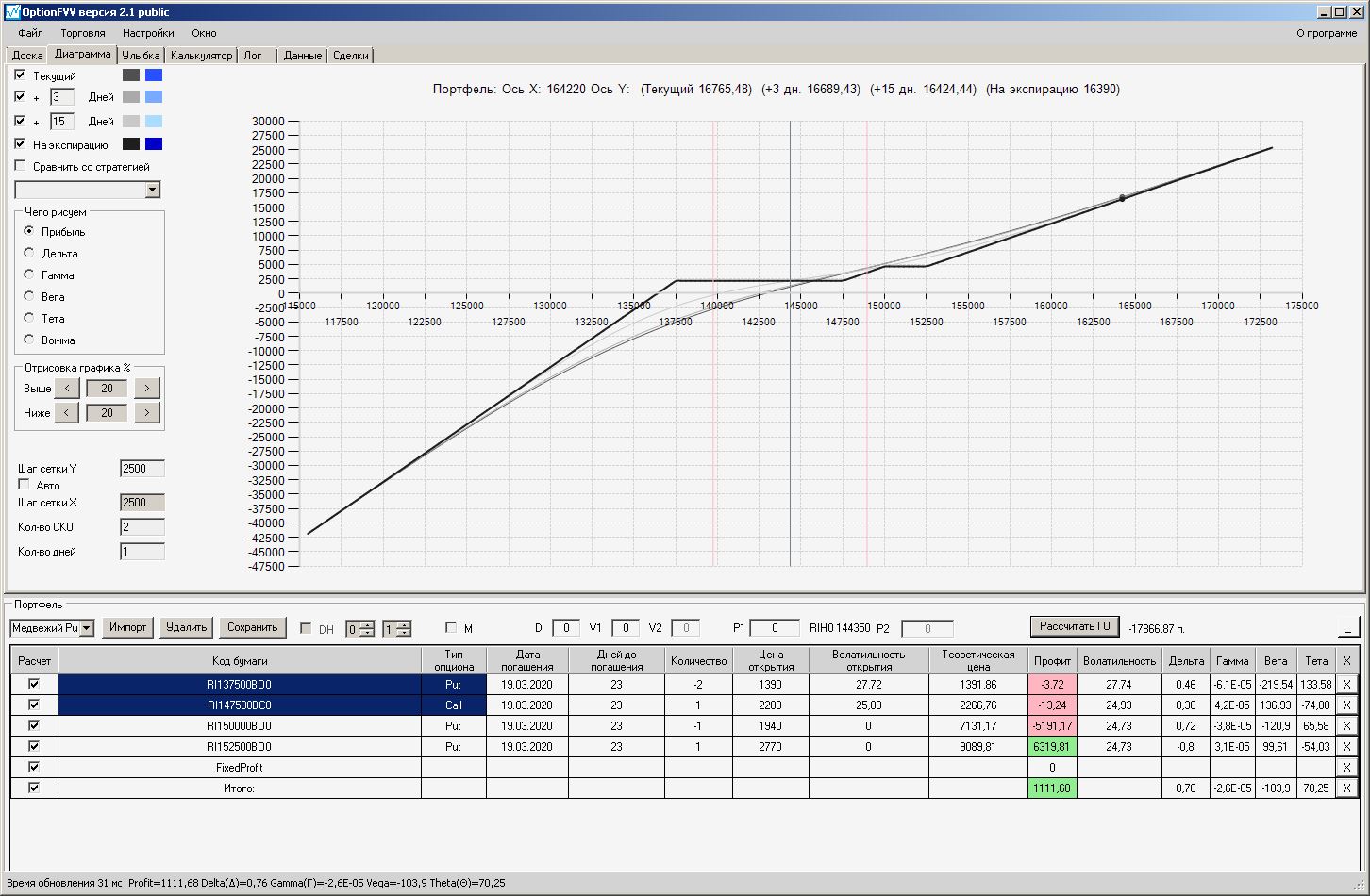Open the Файл menu
The image size is (1370, 896).
click(x=30, y=33)
